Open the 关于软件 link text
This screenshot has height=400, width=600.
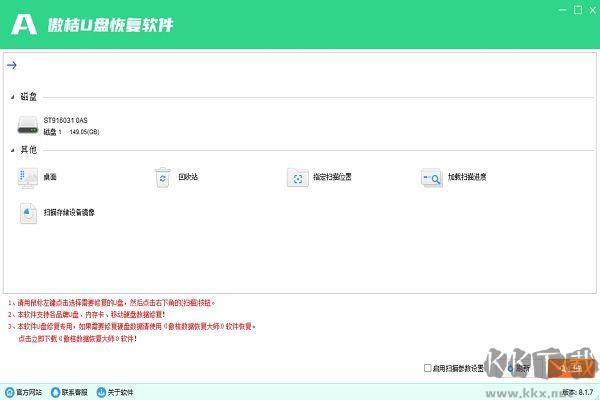tap(120, 392)
